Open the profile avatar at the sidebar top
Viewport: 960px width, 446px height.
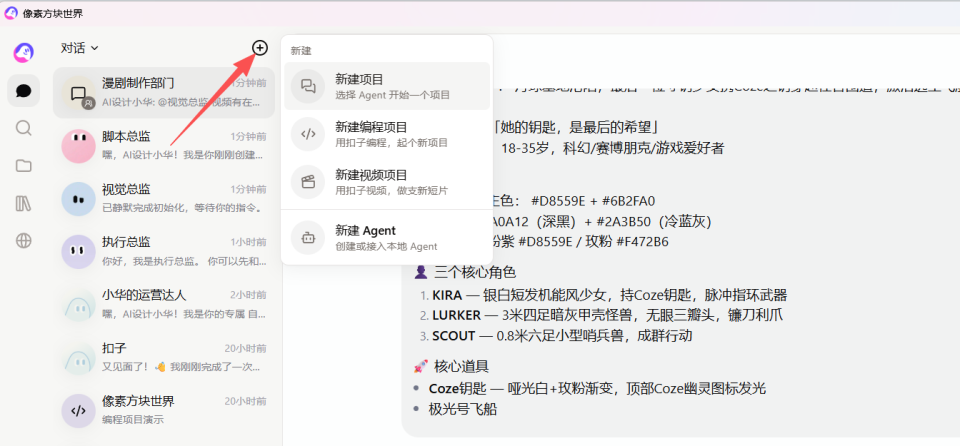point(24,53)
